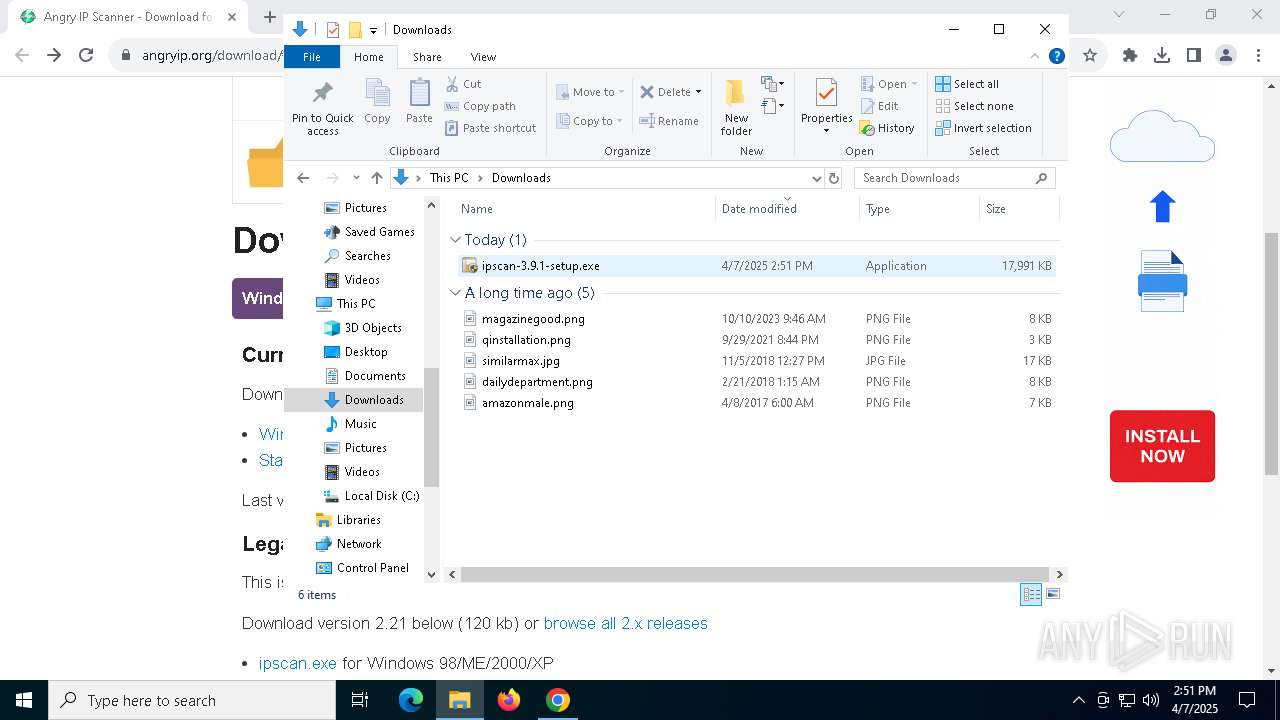Image resolution: width=1280 pixels, height=720 pixels.
Task: Open Chrome extensions puzzle icon
Action: coord(1130,56)
